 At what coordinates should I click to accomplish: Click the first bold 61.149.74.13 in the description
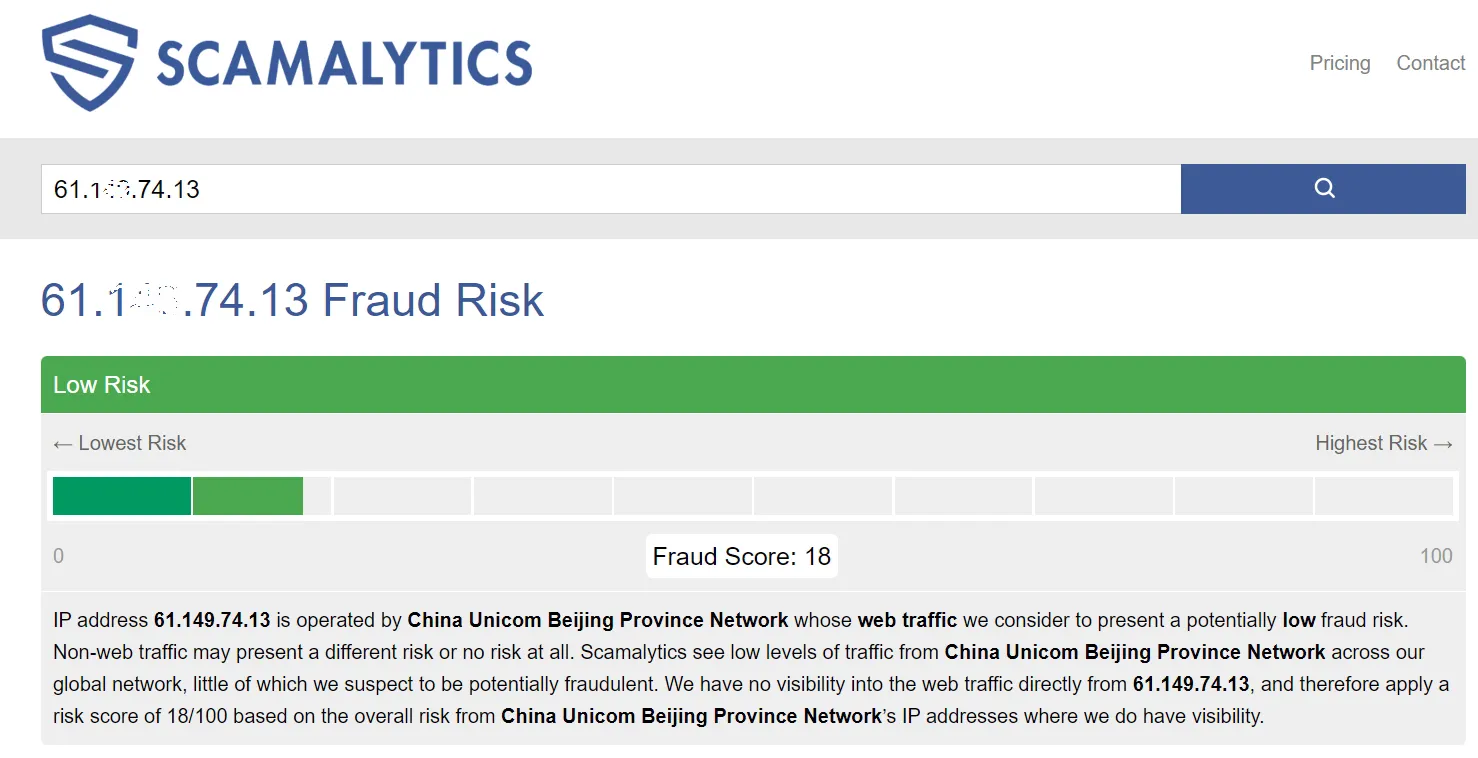(212, 620)
